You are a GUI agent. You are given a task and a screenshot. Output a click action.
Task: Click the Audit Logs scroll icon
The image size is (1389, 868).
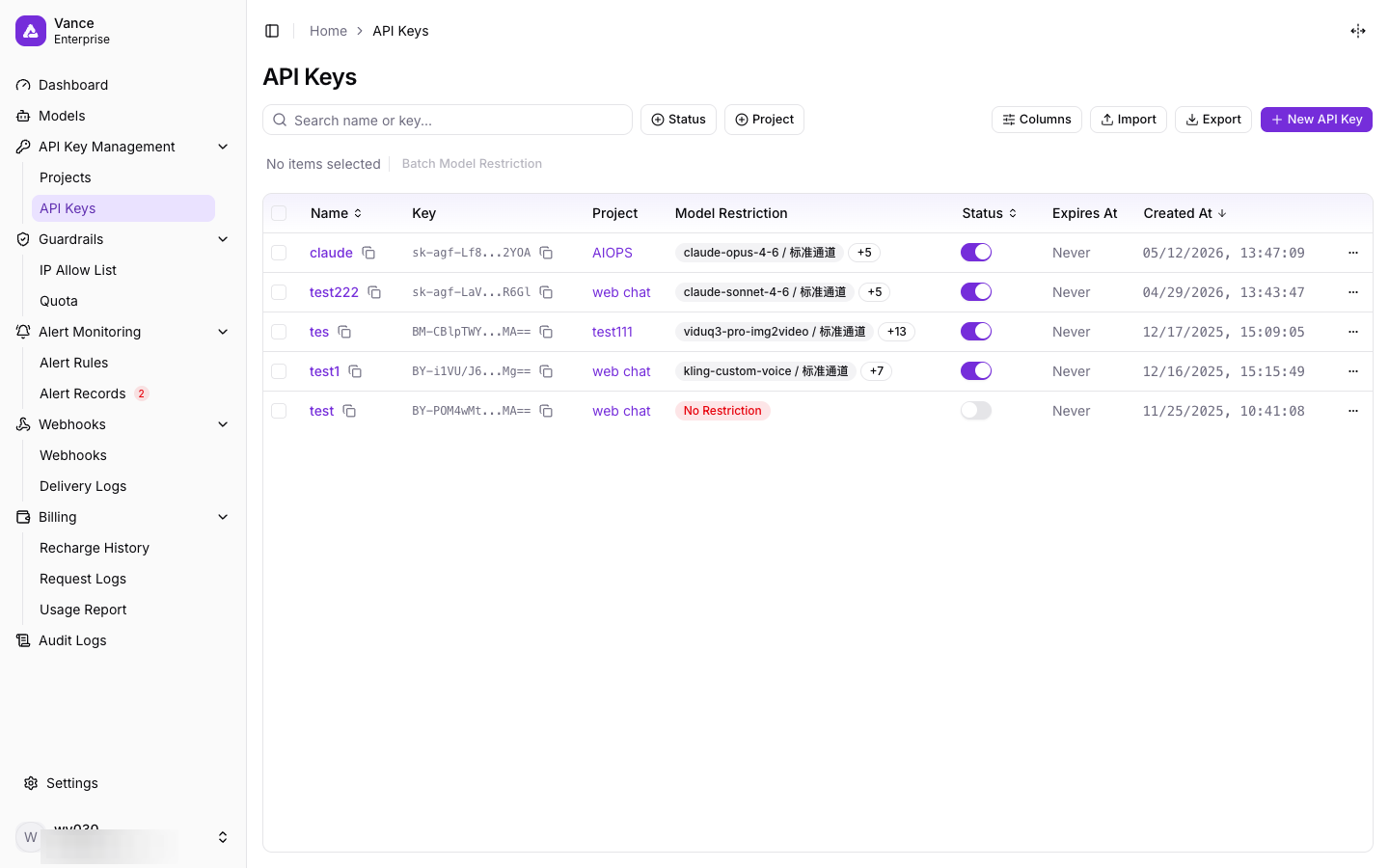23,640
